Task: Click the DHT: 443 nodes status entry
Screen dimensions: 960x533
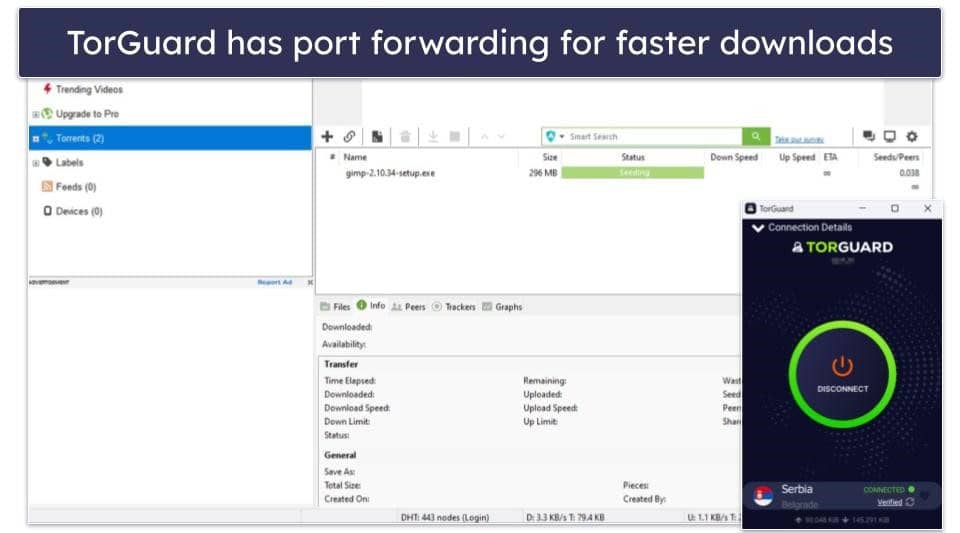Action: pyautogui.click(x=444, y=517)
